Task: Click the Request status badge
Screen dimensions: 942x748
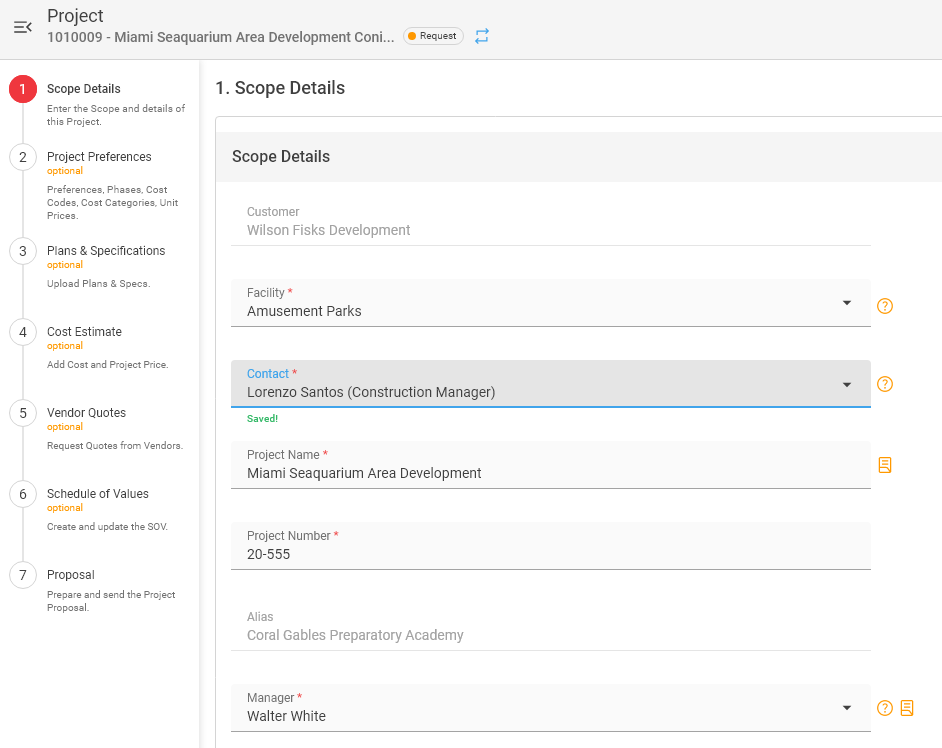Action: (433, 36)
